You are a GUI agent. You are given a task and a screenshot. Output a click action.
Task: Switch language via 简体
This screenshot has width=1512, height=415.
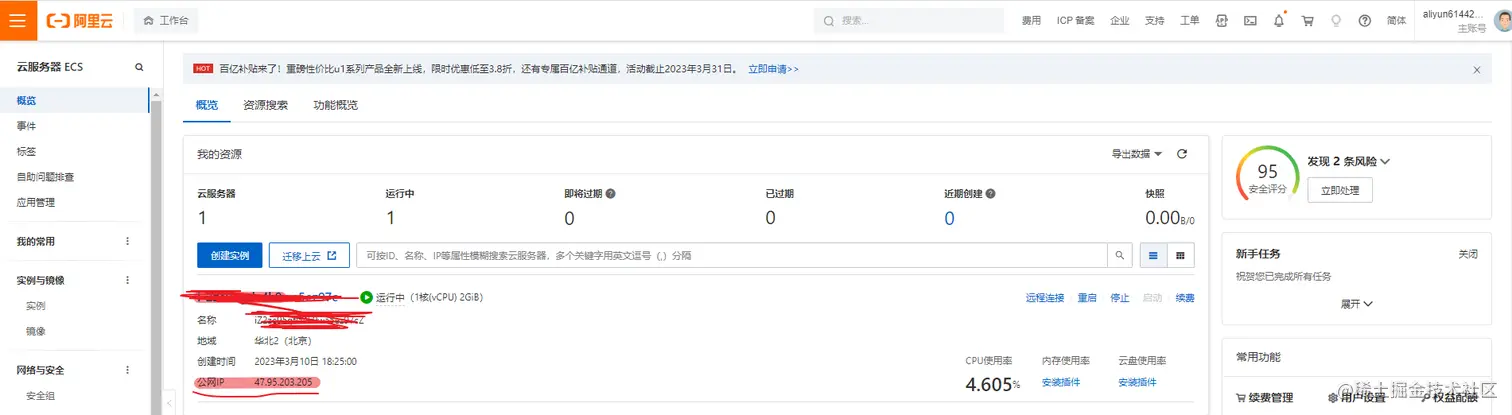pos(1396,20)
